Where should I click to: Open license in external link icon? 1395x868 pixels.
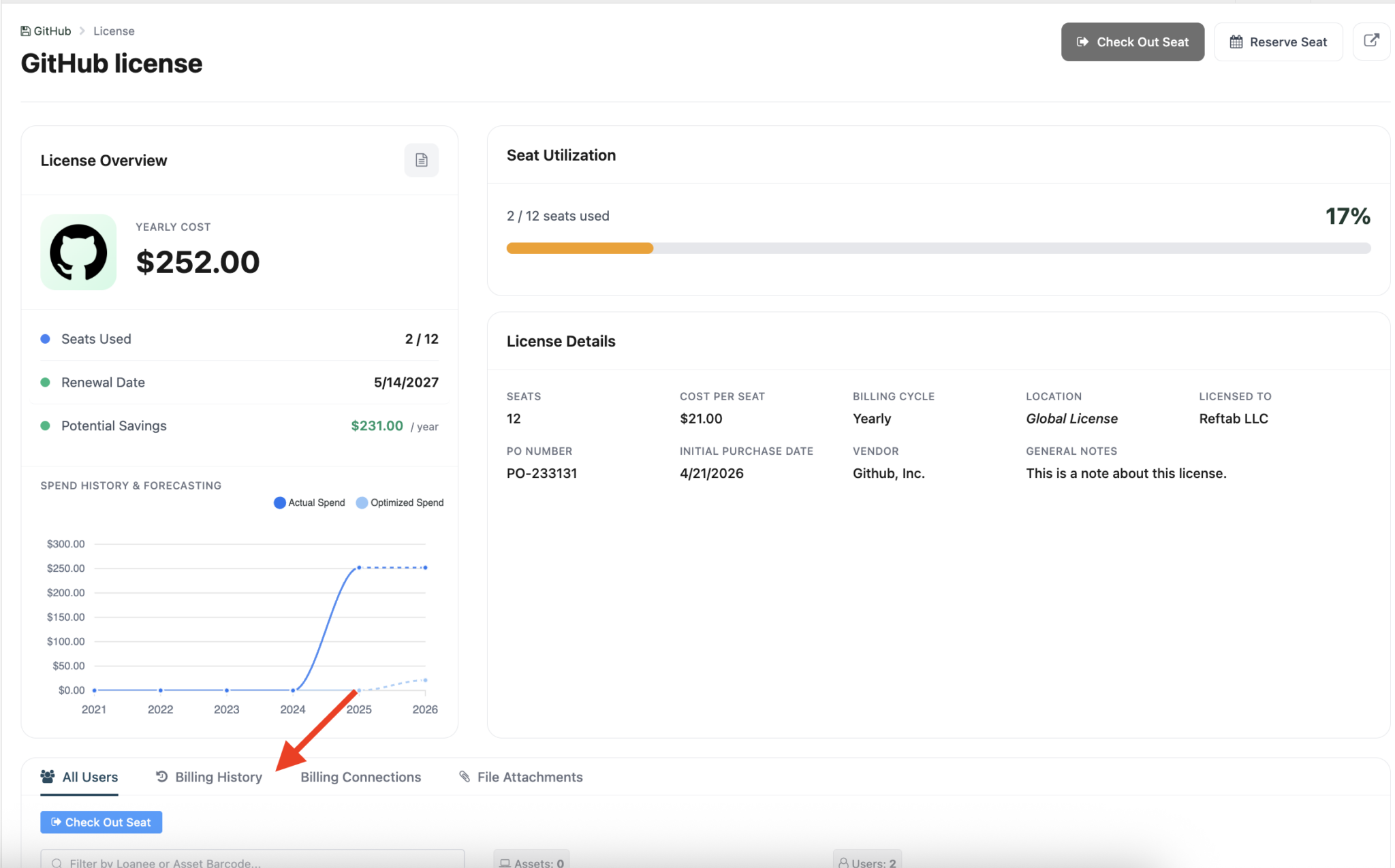[x=1371, y=42]
